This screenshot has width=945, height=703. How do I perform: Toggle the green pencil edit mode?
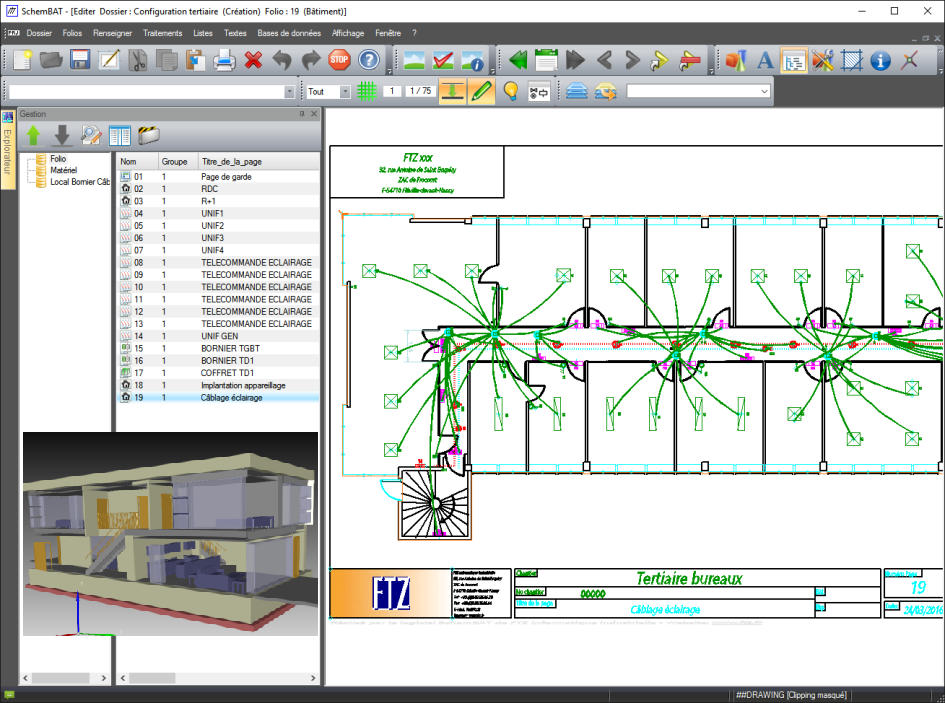pyautogui.click(x=481, y=91)
